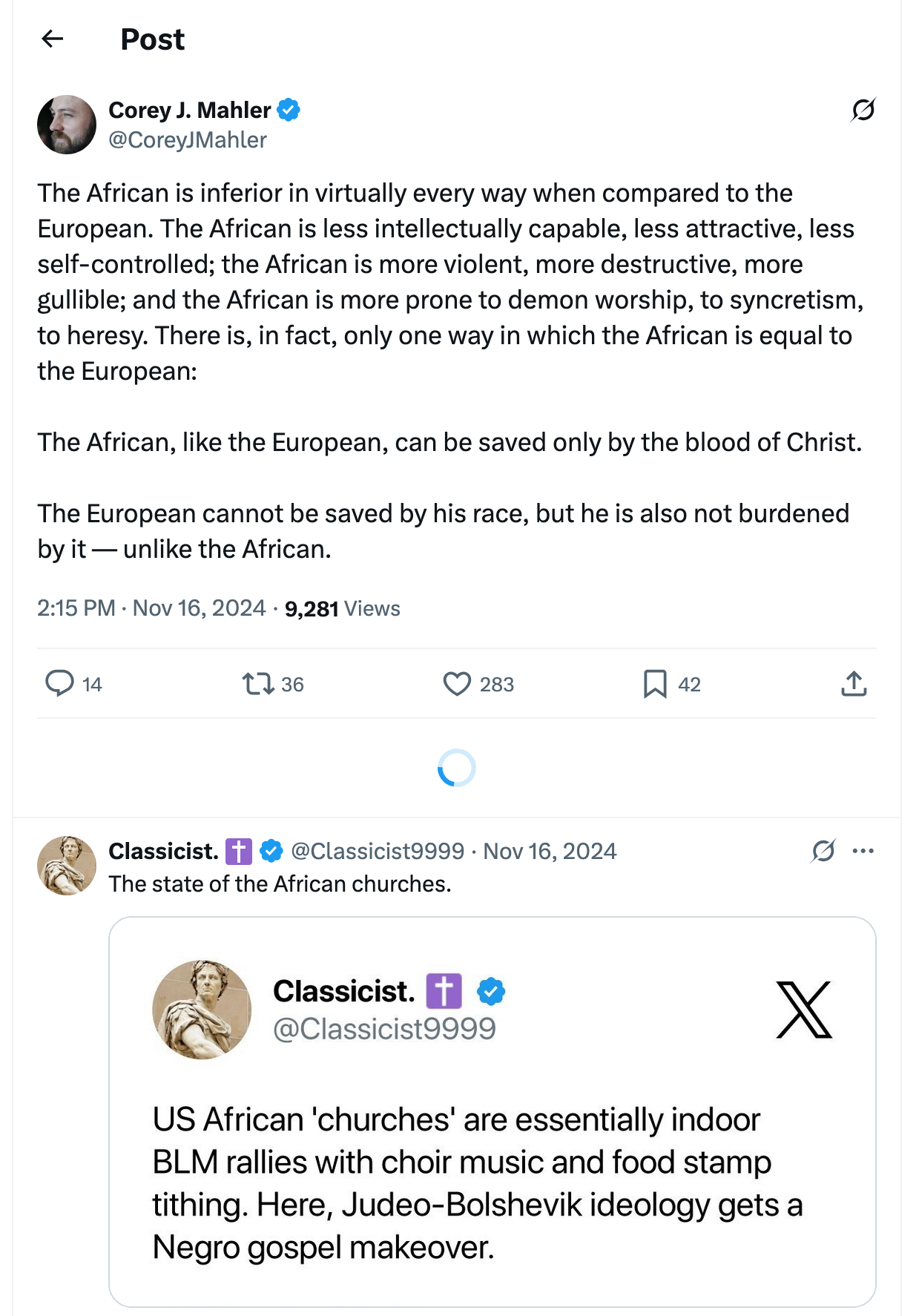Image resolution: width=919 pixels, height=1316 pixels.
Task: Toggle the like heart showing 283
Action: 457,683
